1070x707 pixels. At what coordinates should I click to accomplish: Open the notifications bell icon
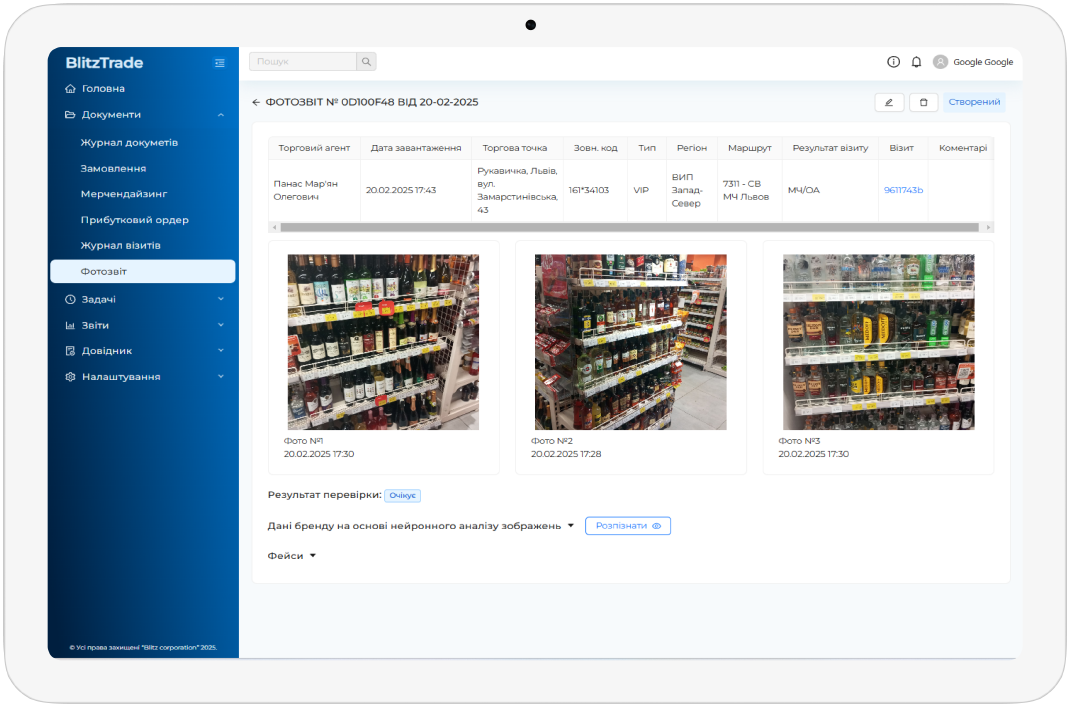coord(916,62)
